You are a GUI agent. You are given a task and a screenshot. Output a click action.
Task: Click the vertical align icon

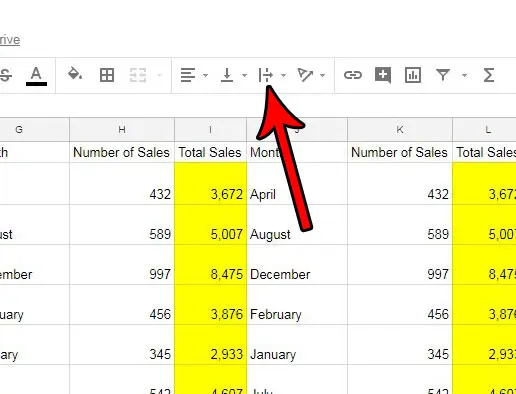coord(227,75)
